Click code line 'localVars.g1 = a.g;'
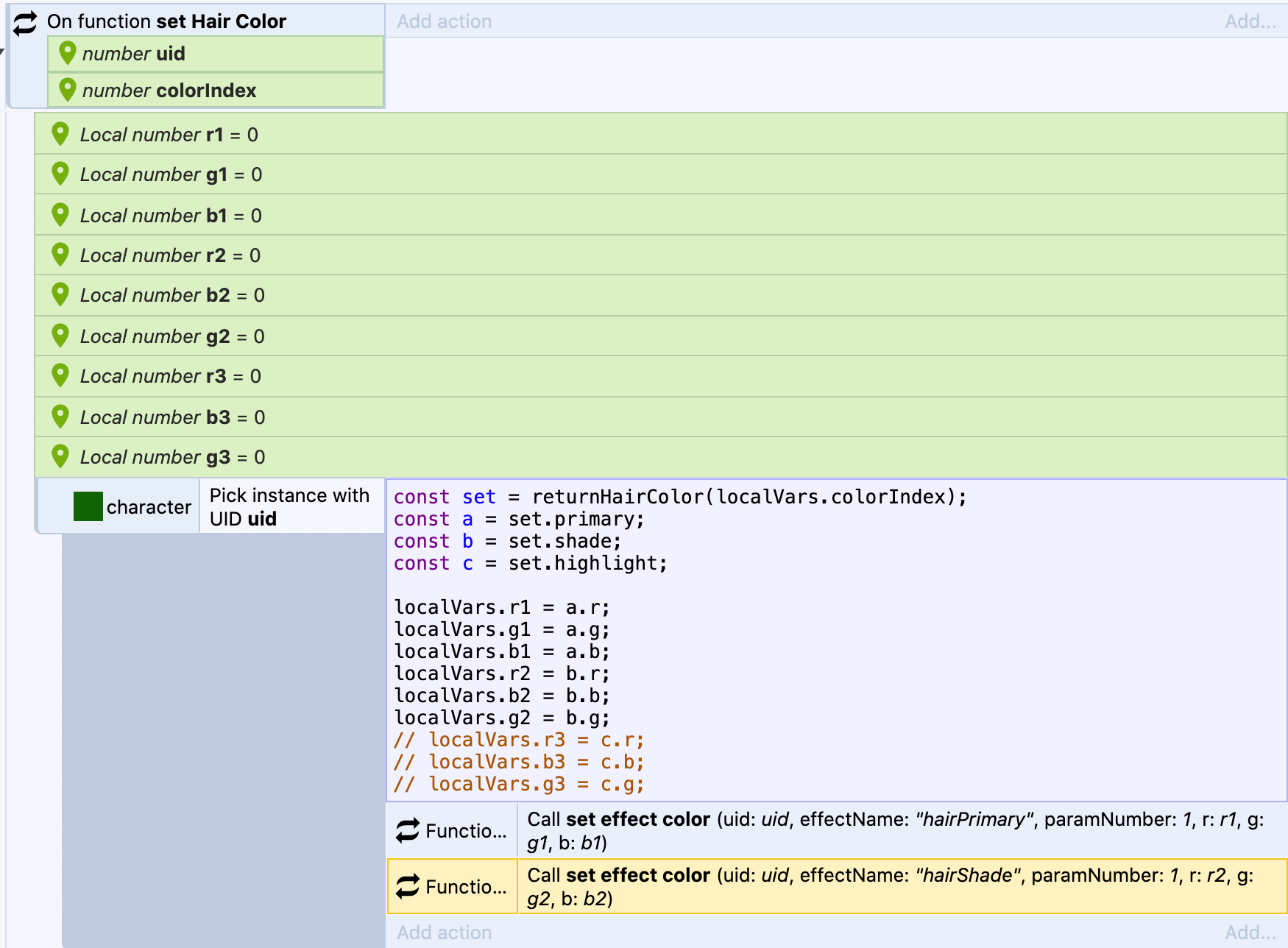This screenshot has width=1288, height=948. [502, 629]
